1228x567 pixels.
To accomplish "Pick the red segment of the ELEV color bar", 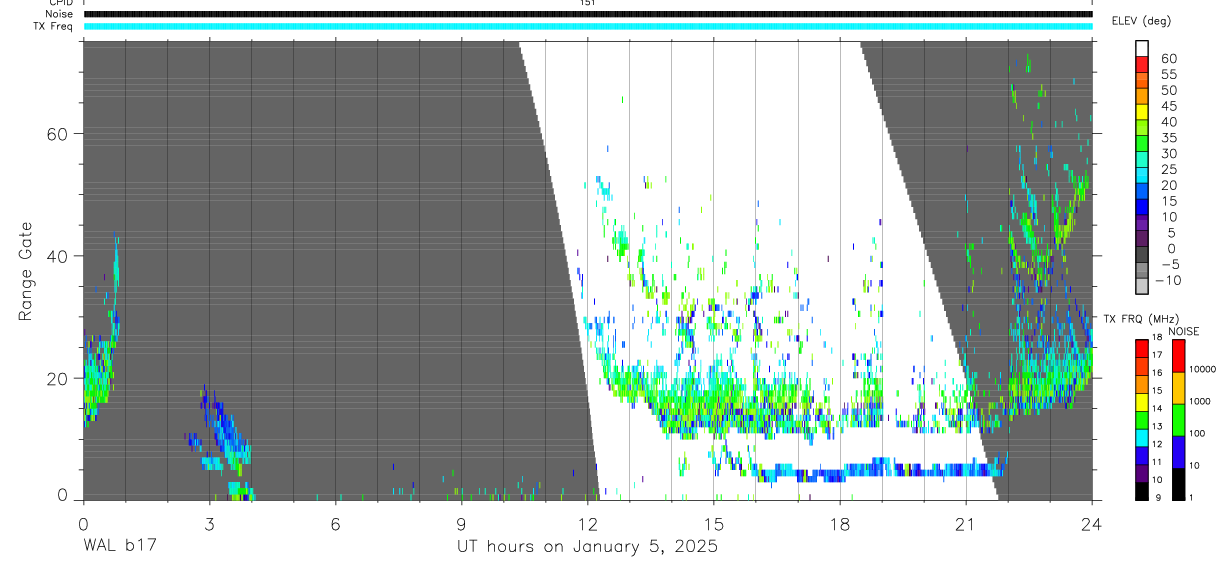I will (x=1143, y=64).
